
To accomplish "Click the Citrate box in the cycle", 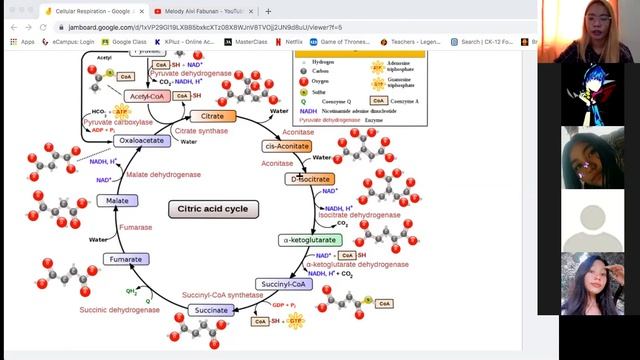I will tap(213, 116).
